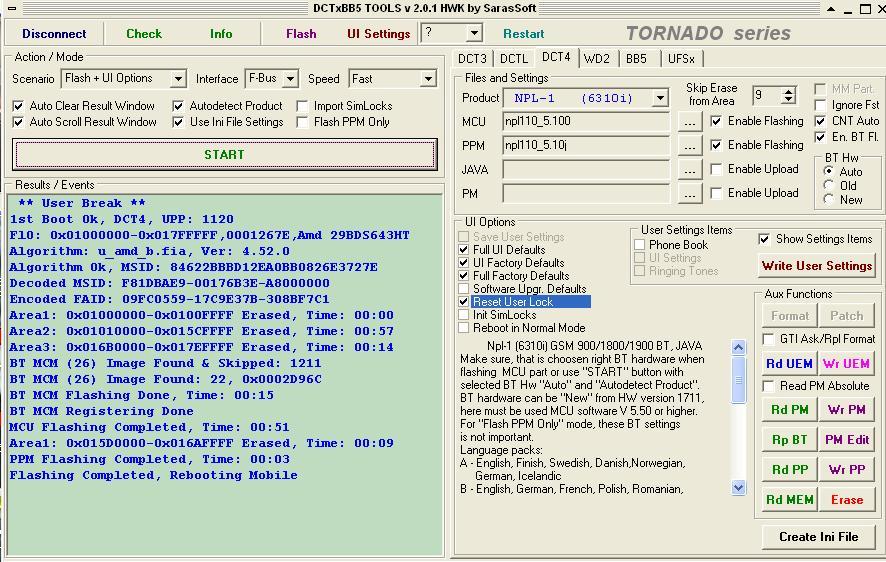Uncheck Reset User Lock option
Viewport: 886px width, 562px height.
(x=463, y=302)
